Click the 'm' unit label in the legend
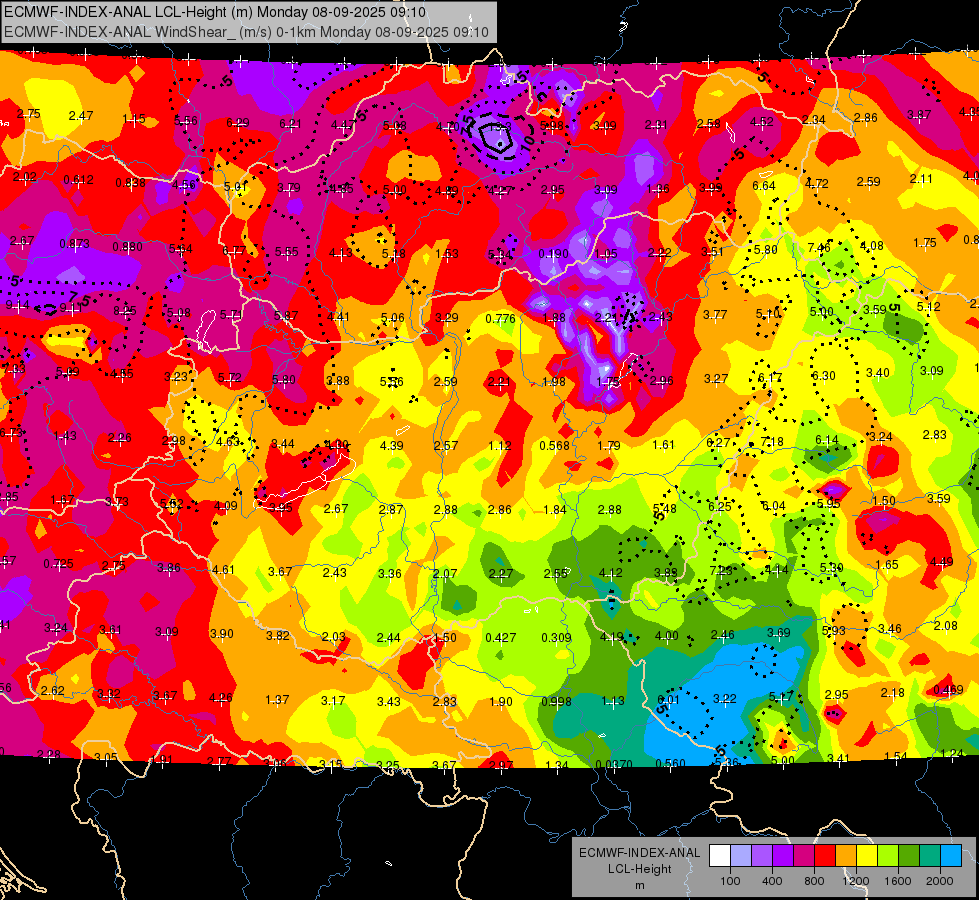The image size is (979, 900). (639, 885)
